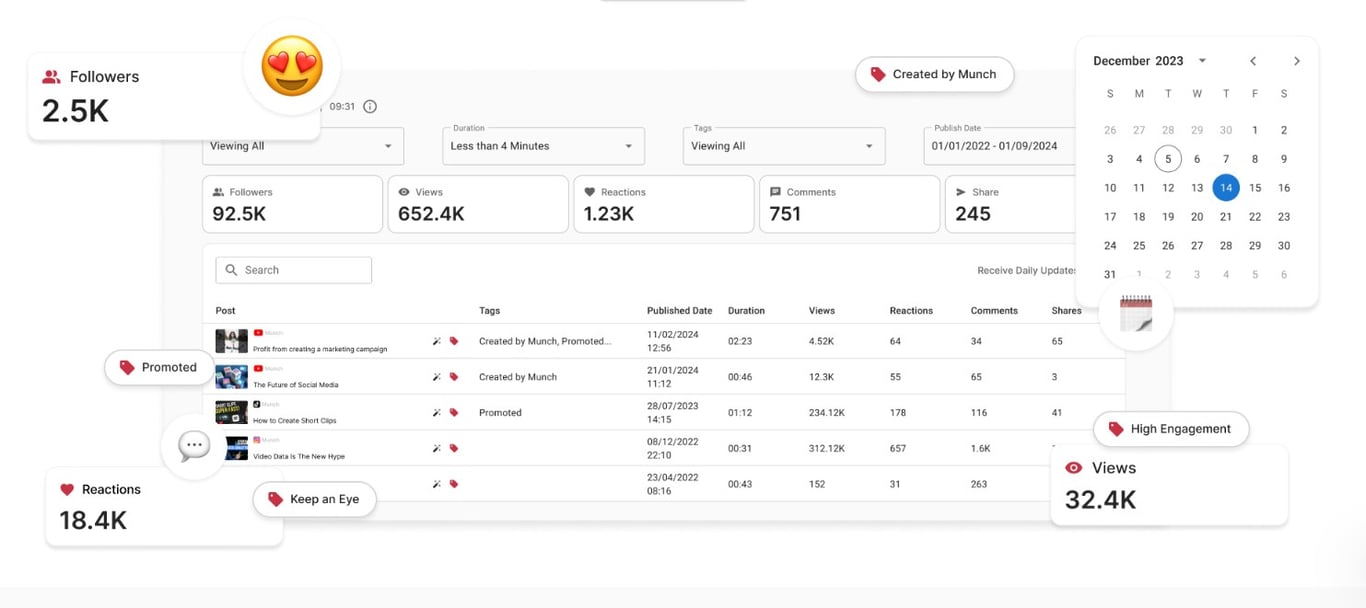The height and width of the screenshot is (608, 1366).
Task: Go to previous month in calendar
Action: pos(1253,61)
